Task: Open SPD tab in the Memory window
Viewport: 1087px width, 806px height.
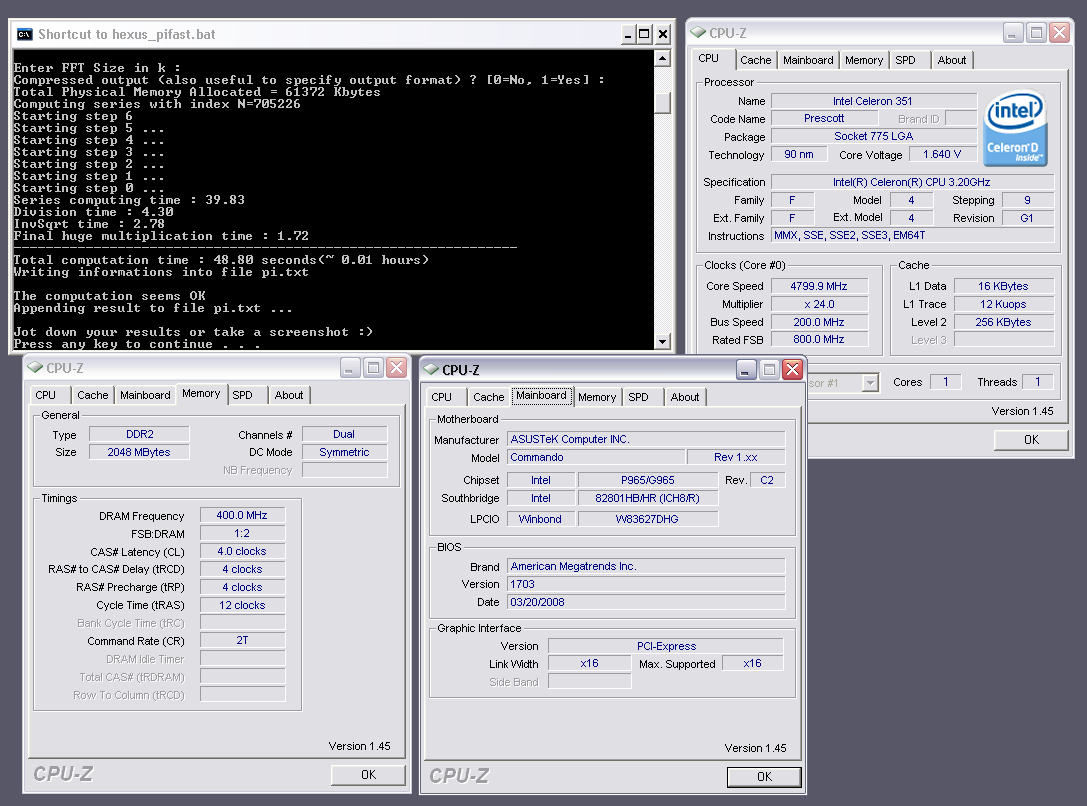Action: tap(243, 395)
